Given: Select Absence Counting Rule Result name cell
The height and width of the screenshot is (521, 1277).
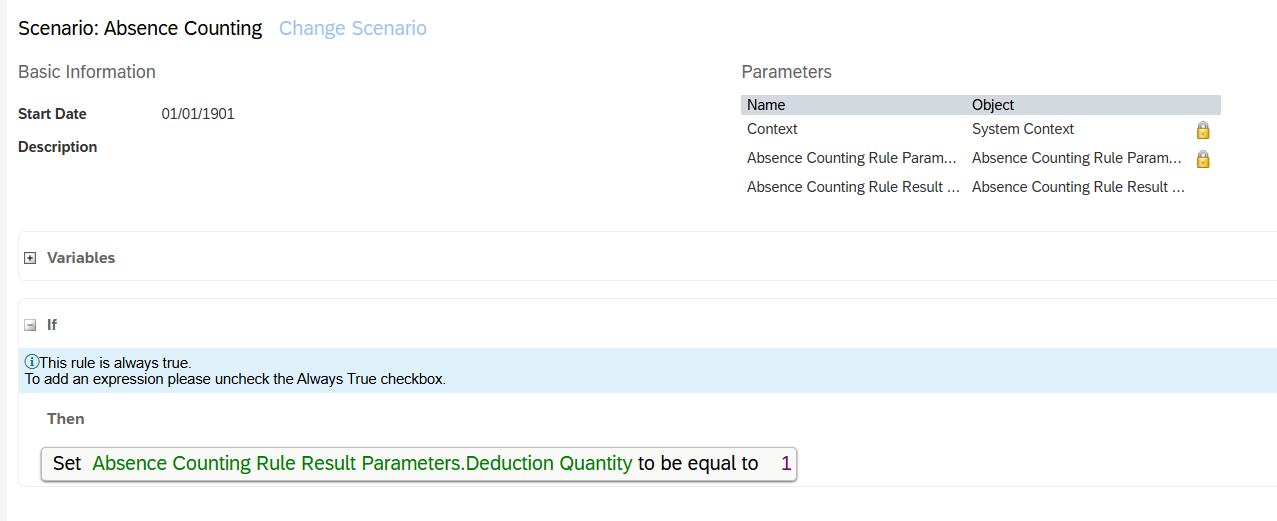Looking at the screenshot, I should (852, 187).
